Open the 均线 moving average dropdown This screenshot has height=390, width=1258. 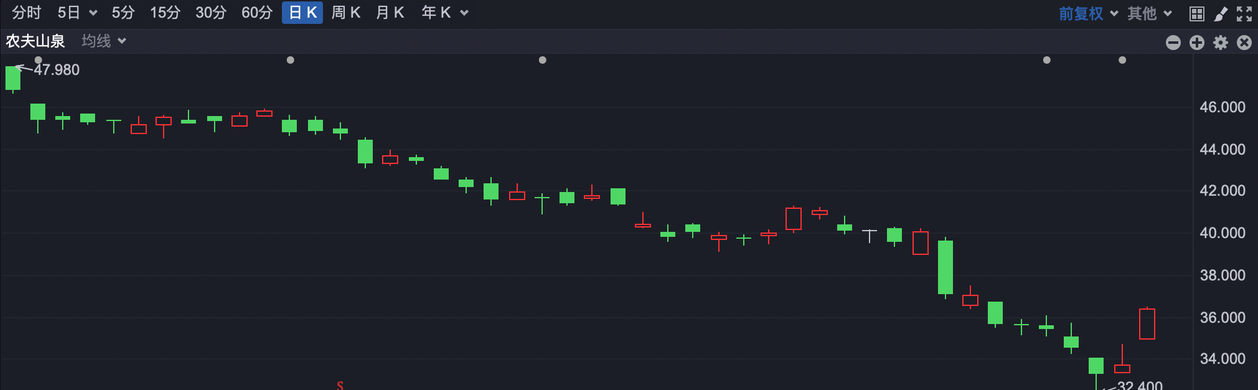pyautogui.click(x=104, y=41)
